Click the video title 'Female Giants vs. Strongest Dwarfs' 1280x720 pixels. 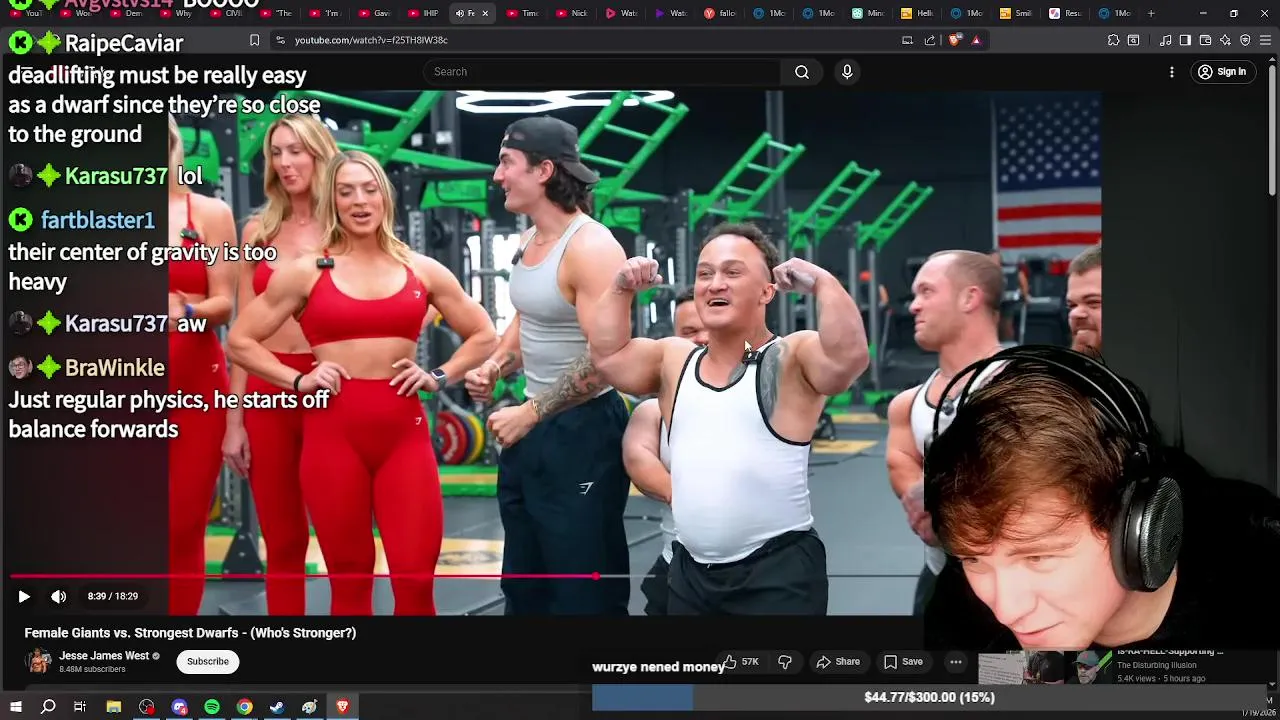click(x=190, y=633)
